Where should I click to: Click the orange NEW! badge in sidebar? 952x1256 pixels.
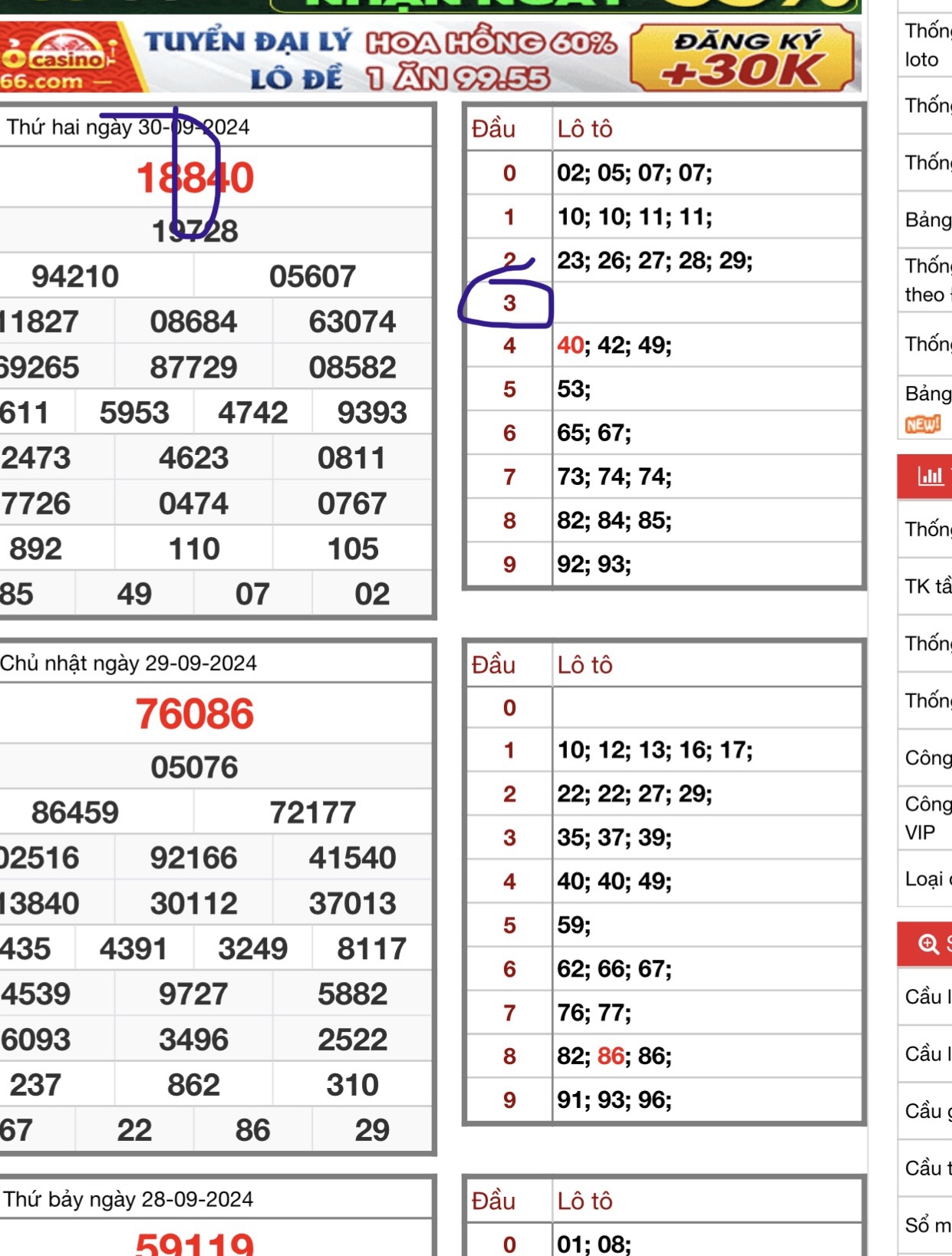click(x=922, y=424)
